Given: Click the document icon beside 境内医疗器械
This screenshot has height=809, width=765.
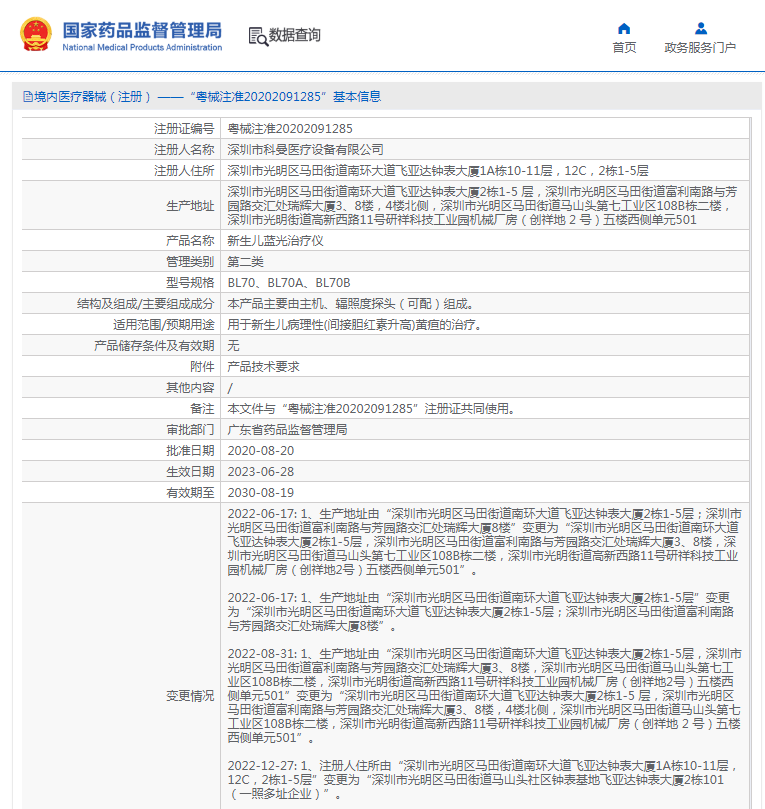Looking at the screenshot, I should coord(28,97).
